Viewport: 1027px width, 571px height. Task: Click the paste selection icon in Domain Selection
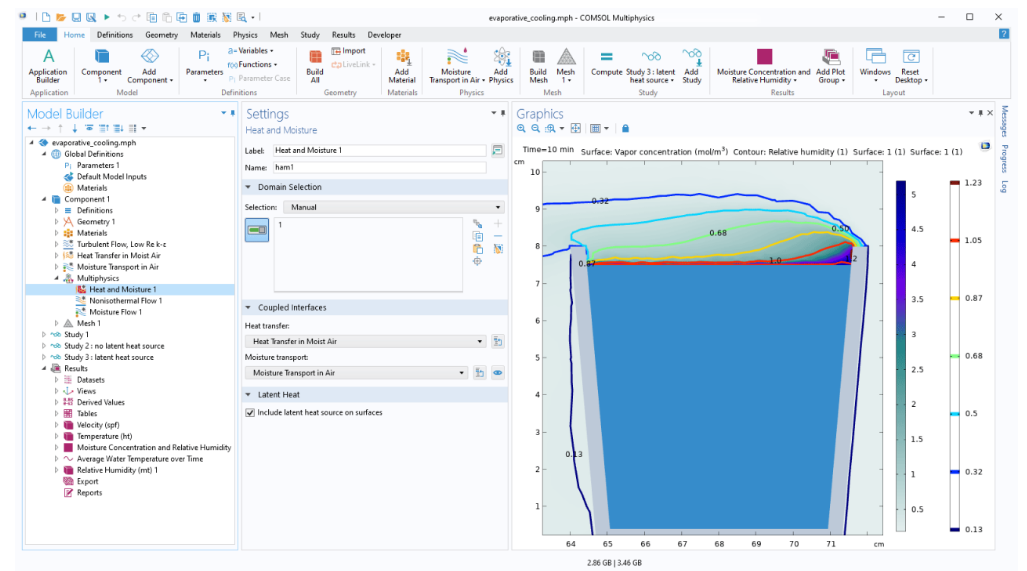point(478,249)
